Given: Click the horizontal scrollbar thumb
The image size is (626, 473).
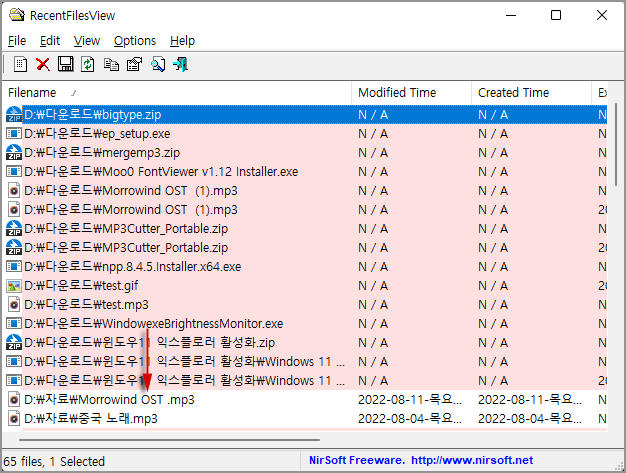Looking at the screenshot, I should coord(169,440).
